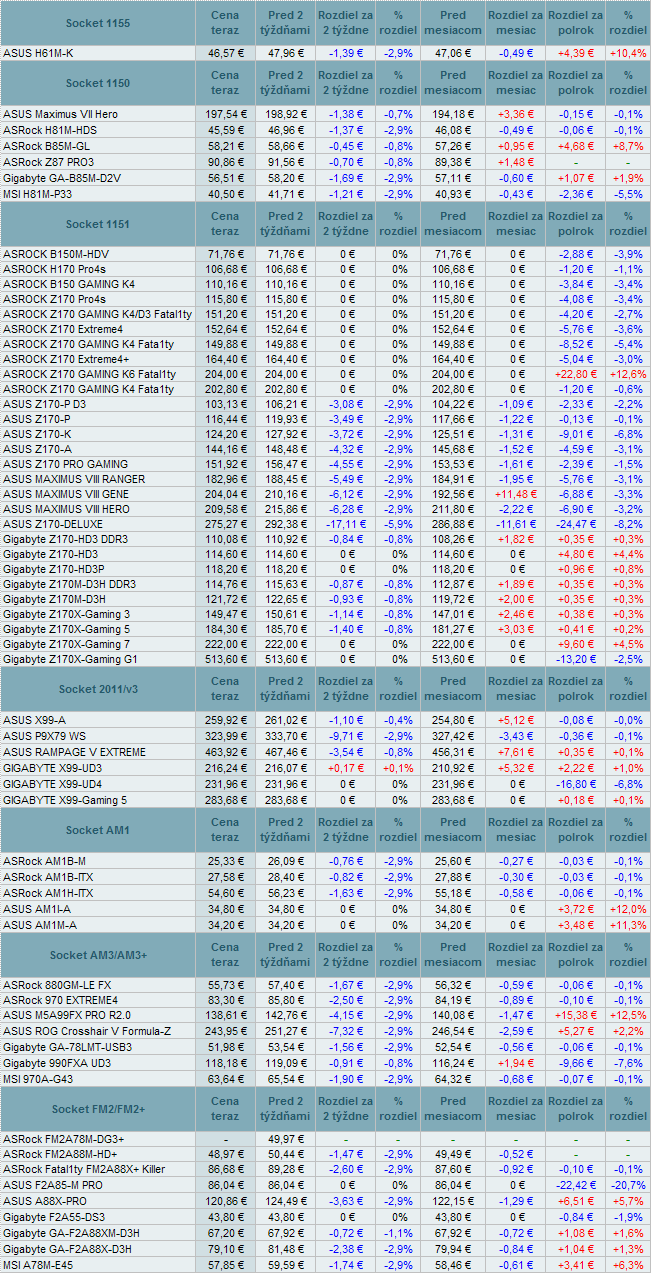Select ASUS MAXIMUS VIII RANGER name
The image size is (651, 1273).
pyautogui.click(x=74, y=479)
